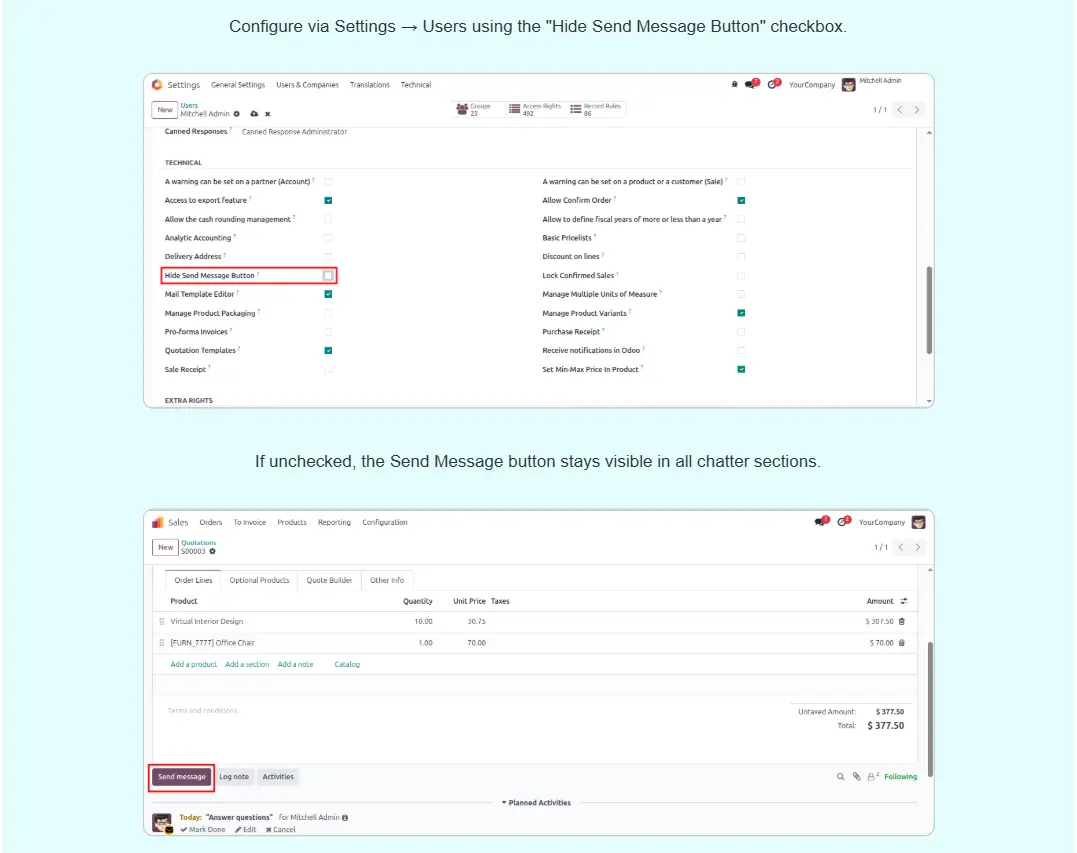Open the debug bug icon in the Settings navbar

click(735, 85)
